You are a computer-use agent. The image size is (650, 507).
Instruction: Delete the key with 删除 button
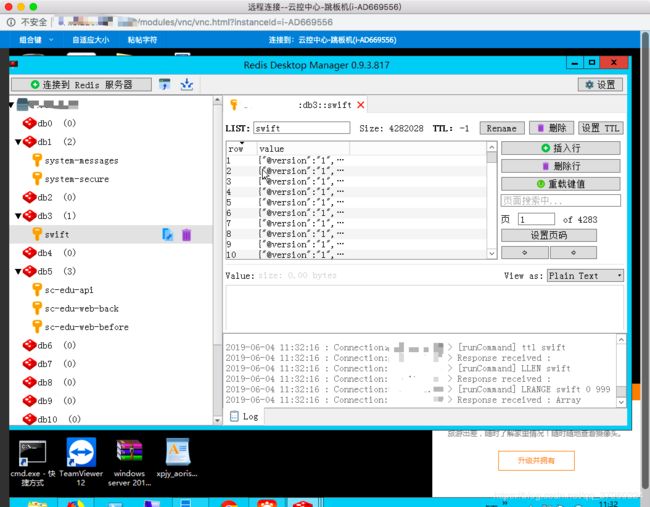pos(552,128)
